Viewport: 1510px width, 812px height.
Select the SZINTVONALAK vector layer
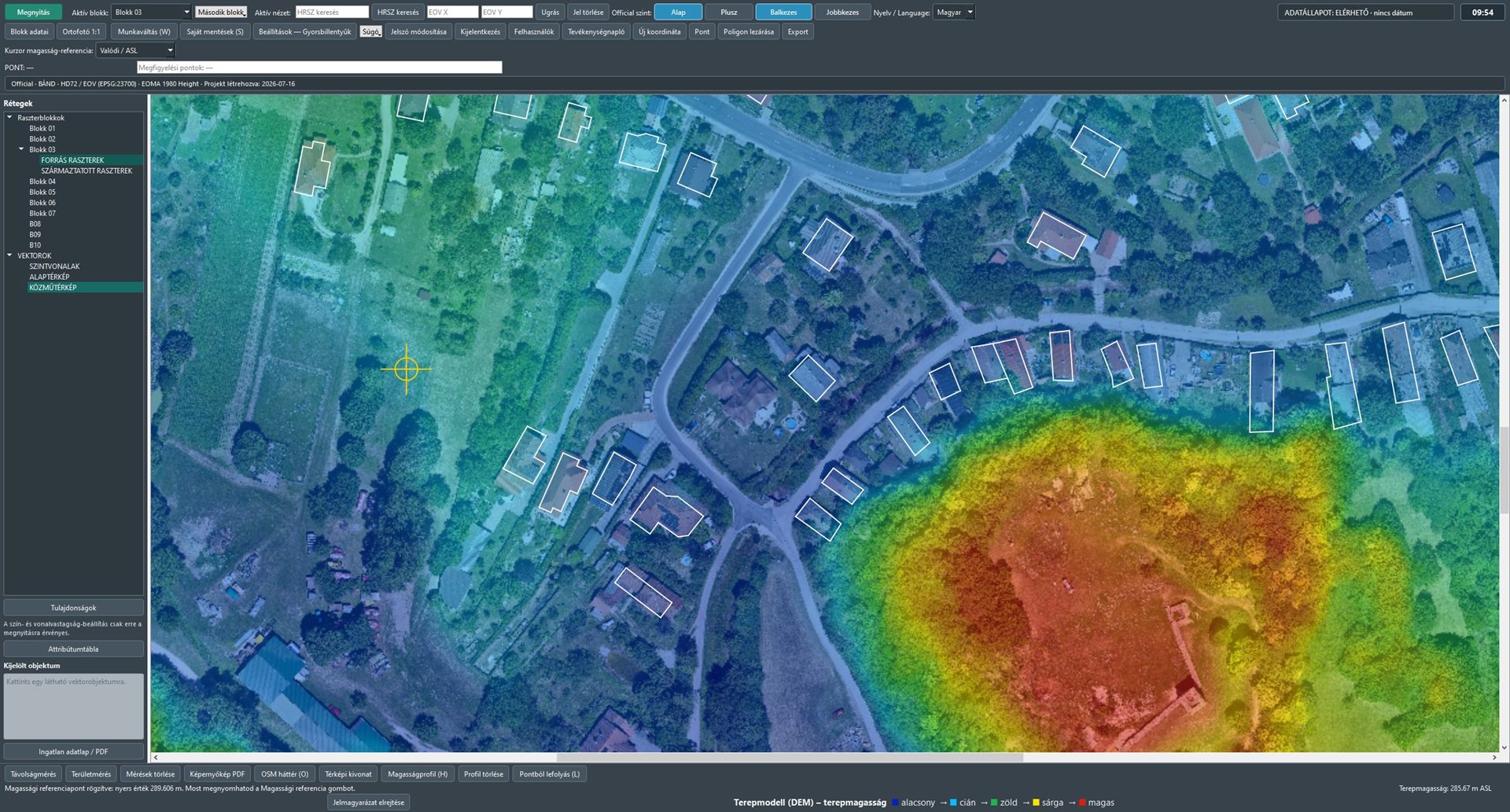[54, 266]
